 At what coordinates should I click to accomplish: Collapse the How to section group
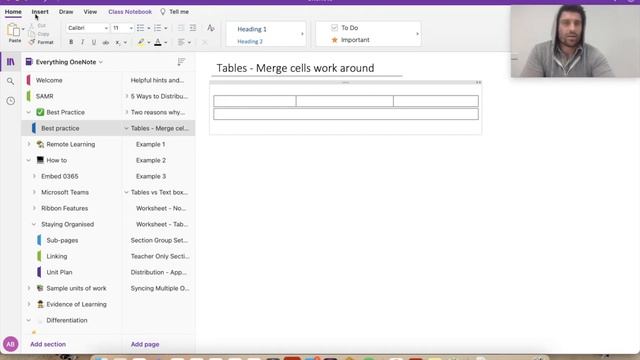tap(29, 160)
